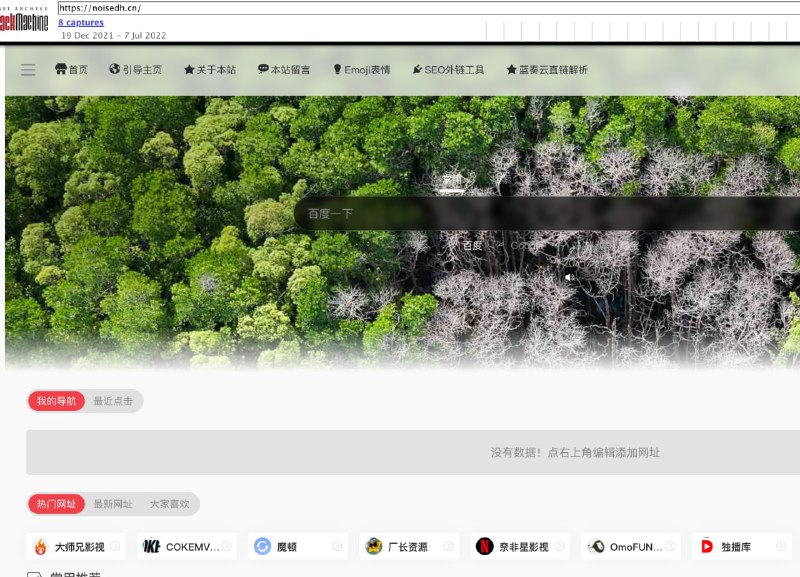The image size is (800, 577).
Task: Click the 厂长资源 avatar icon
Action: 373,546
